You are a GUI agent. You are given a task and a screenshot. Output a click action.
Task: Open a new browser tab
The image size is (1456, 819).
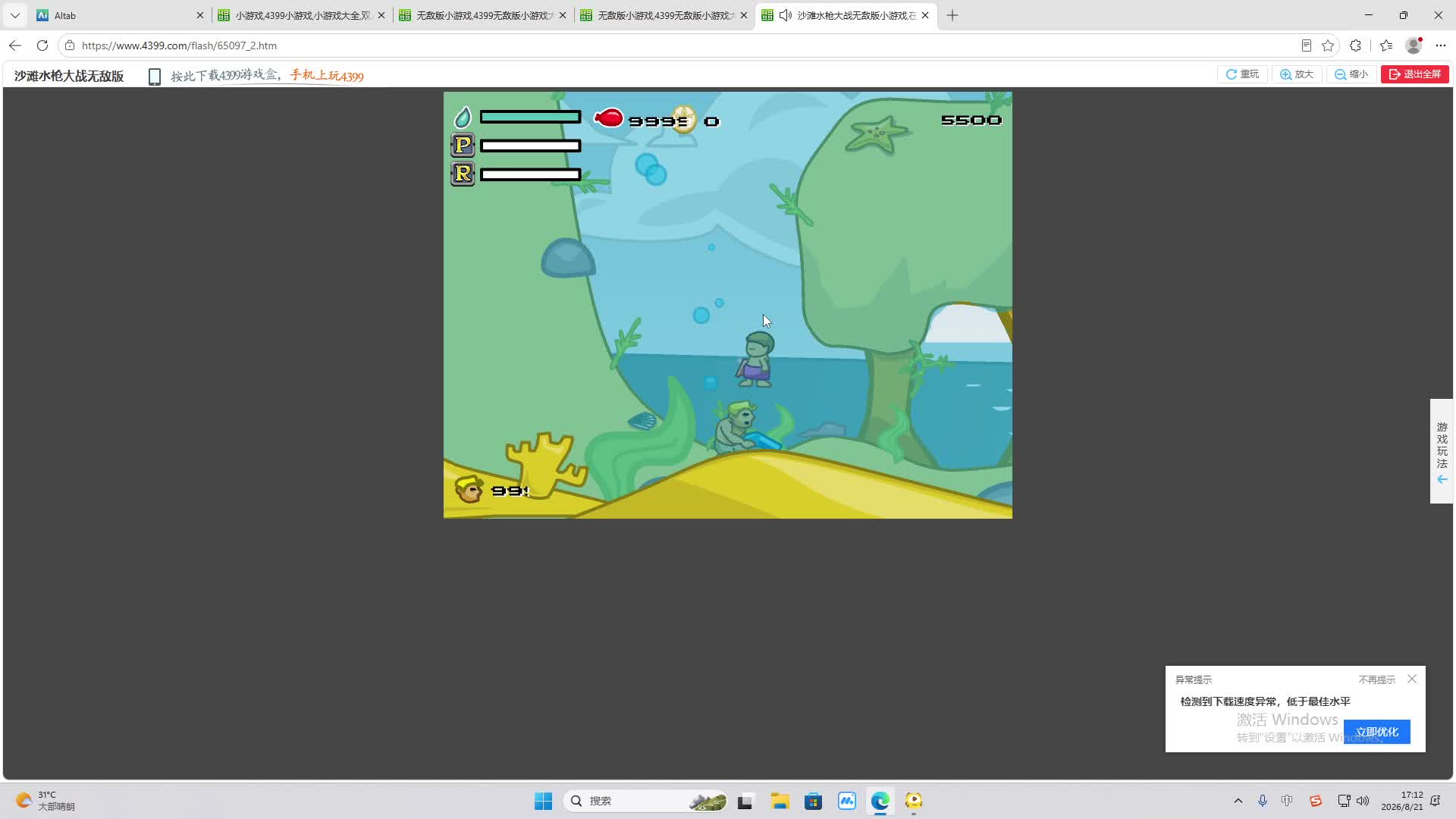point(952,15)
